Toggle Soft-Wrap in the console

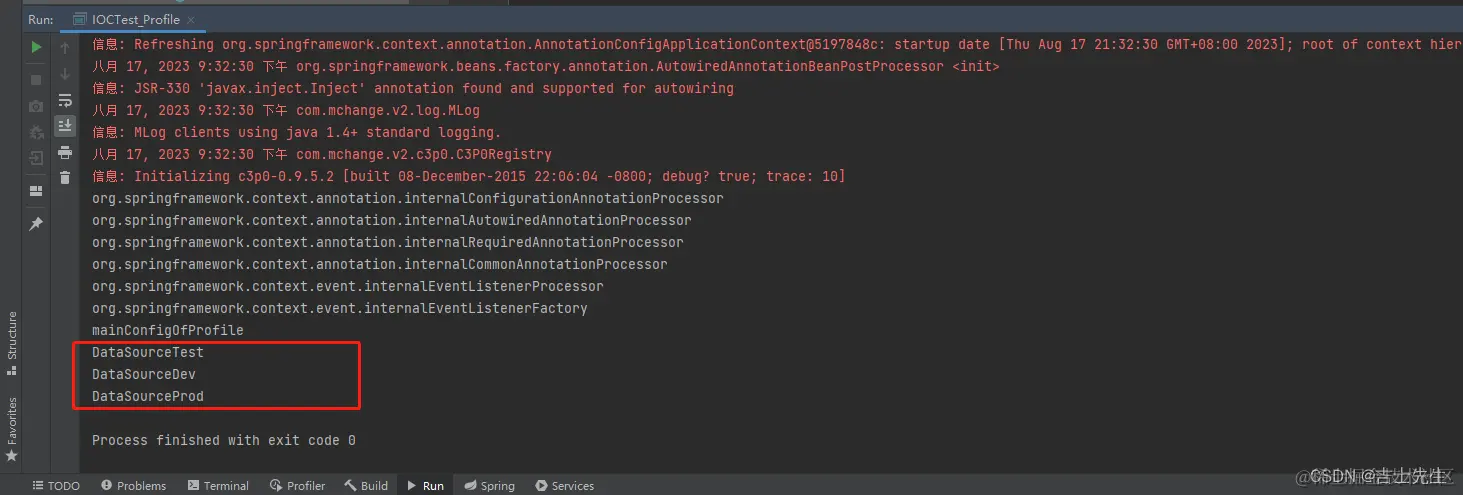65,100
